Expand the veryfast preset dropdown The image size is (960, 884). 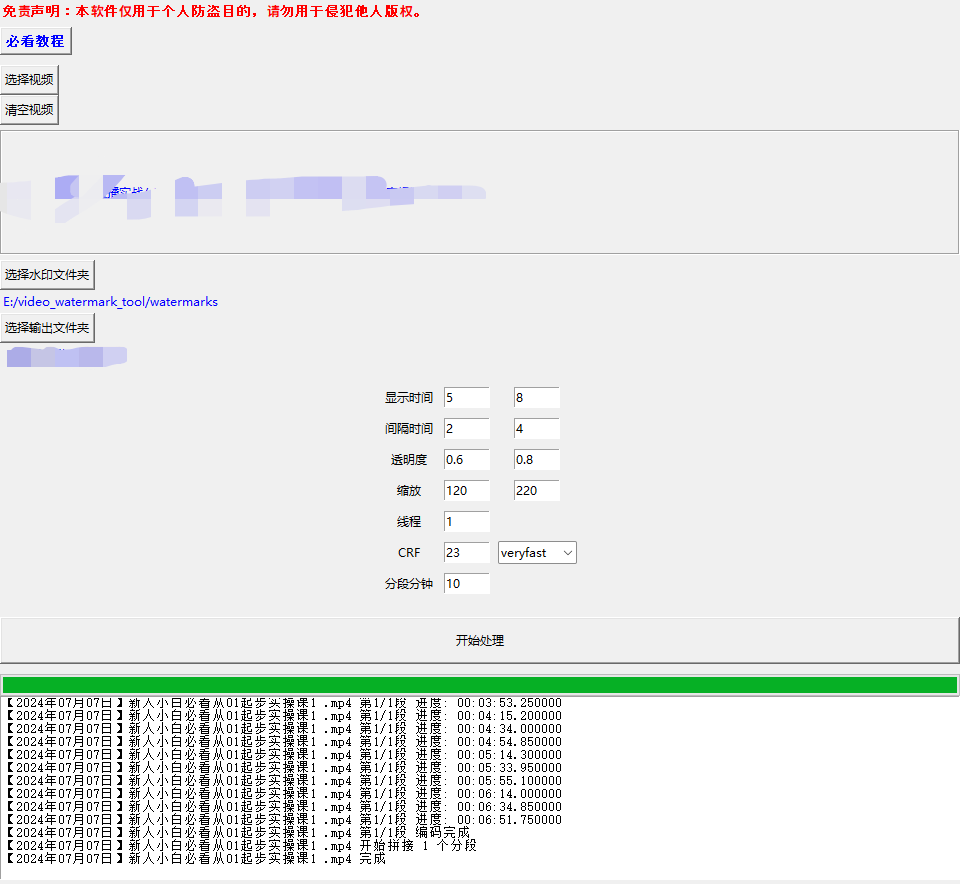[x=537, y=553]
